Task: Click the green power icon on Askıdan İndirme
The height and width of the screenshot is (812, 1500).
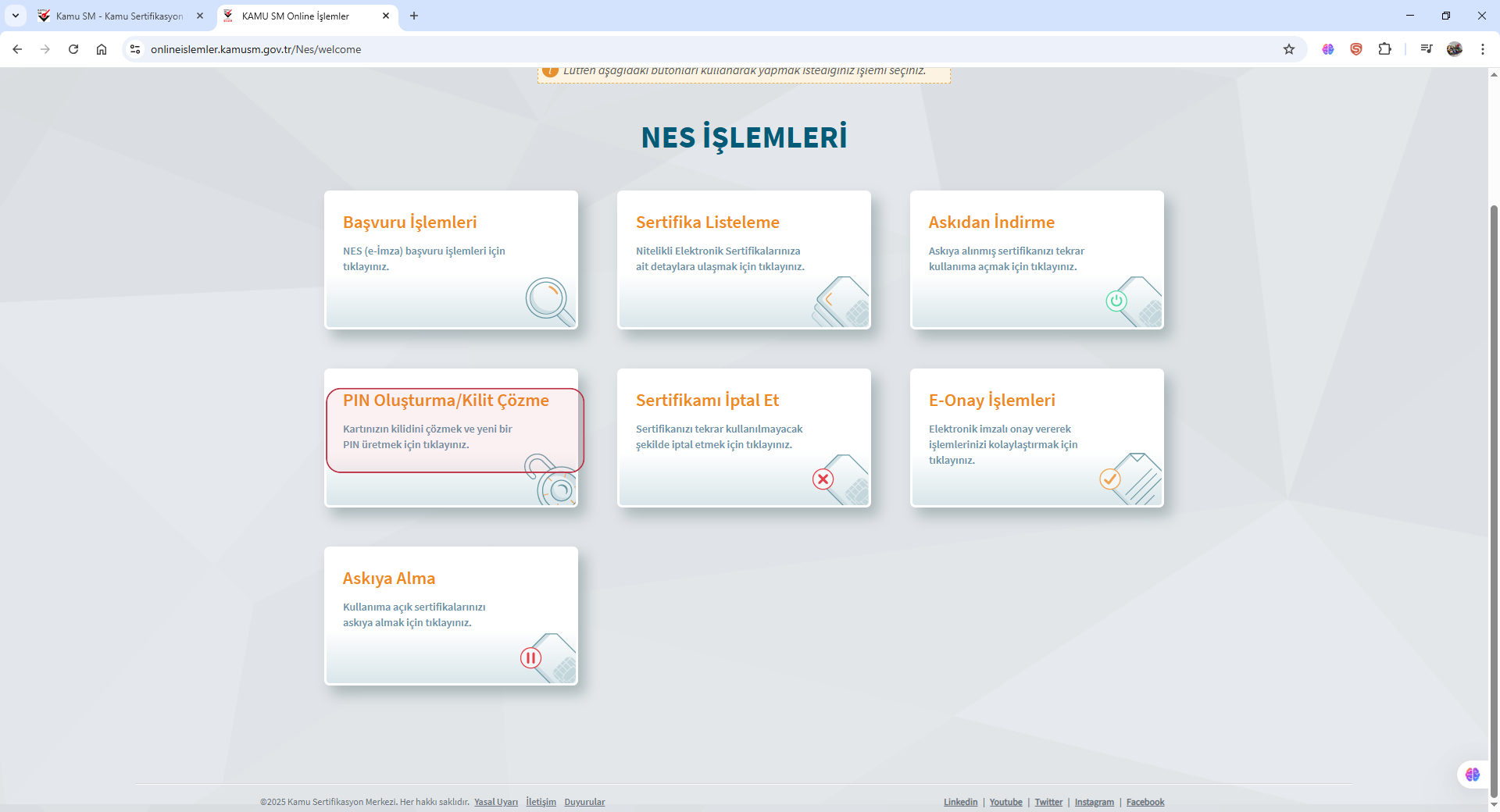Action: [x=1116, y=301]
